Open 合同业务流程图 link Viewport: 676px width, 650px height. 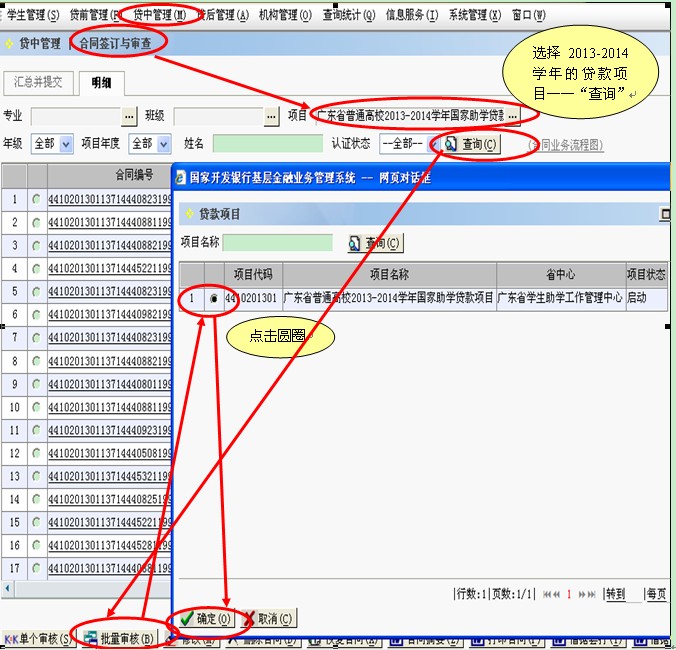coord(566,145)
